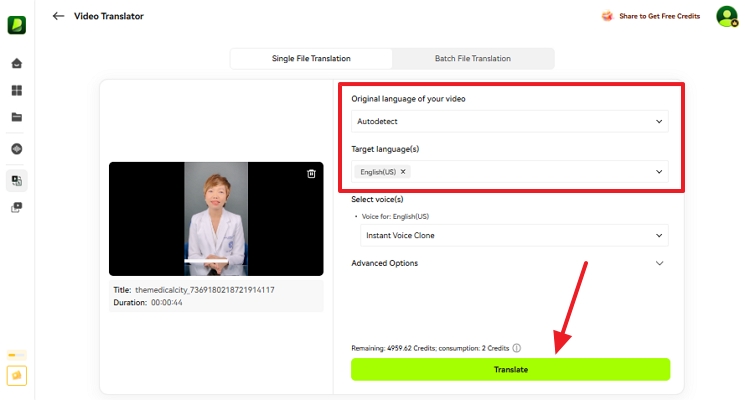Open the grid dashboard icon in sidebar
Screen dimensions: 745x400
pyautogui.click(x=17, y=91)
